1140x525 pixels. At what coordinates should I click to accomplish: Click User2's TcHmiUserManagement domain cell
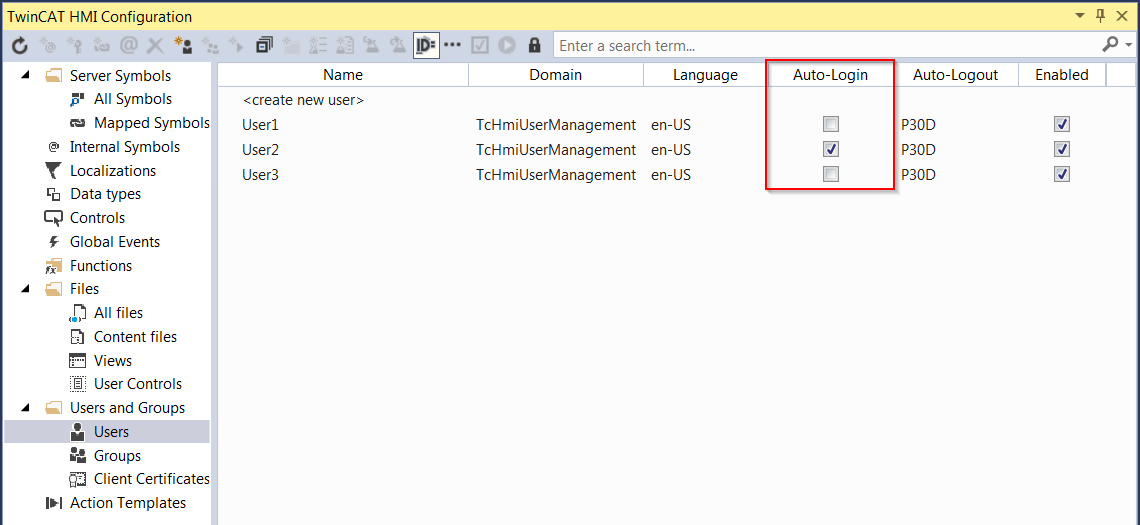click(555, 150)
